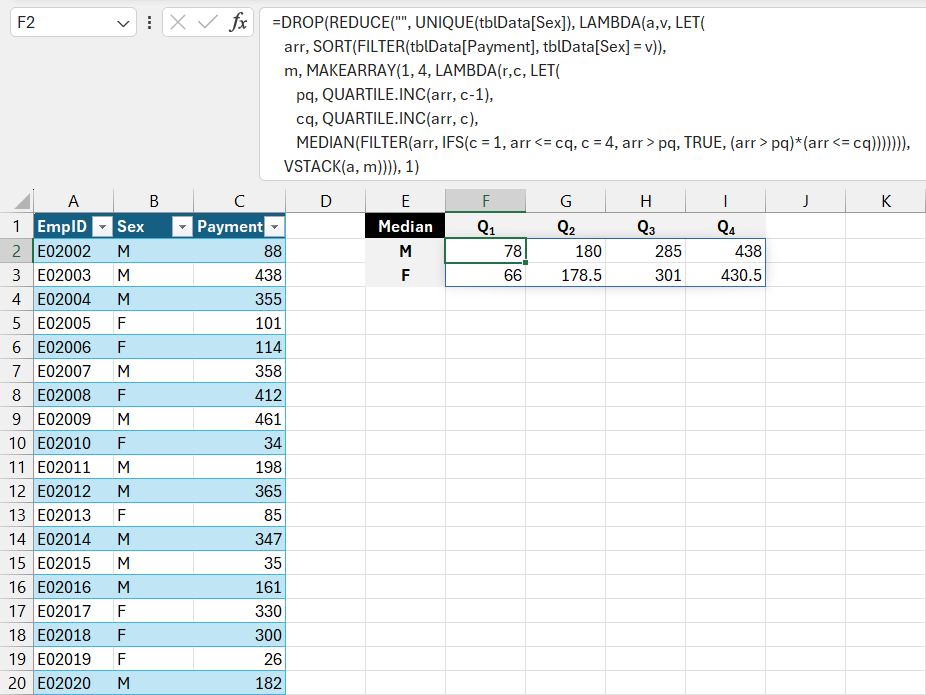
Task: Select cell containing EmpID E02020
Action: pos(72,683)
